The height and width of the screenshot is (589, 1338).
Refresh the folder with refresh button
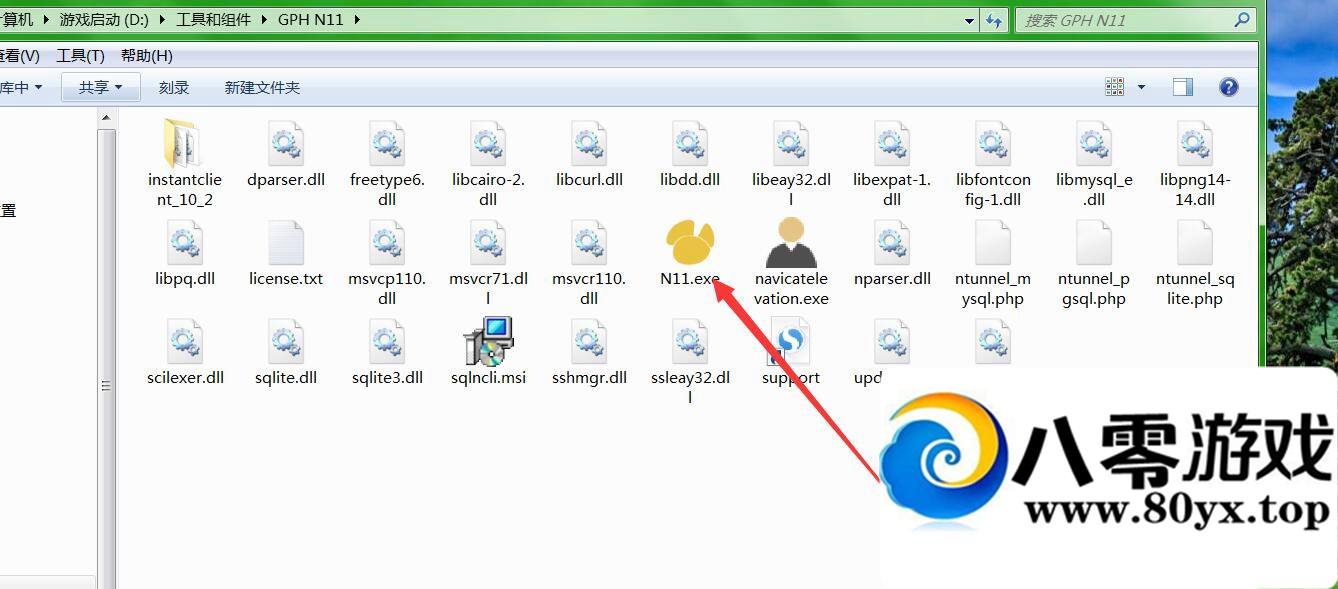995,20
